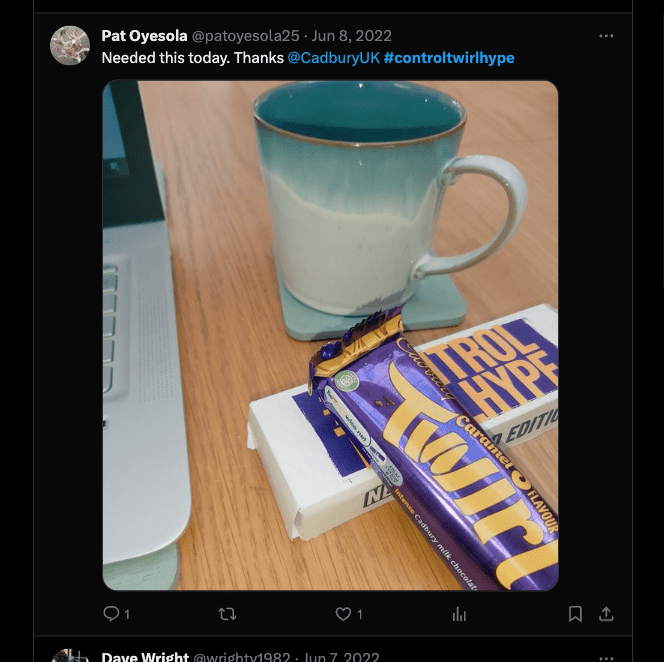Click the 'Needed this today' tweet text
Image resolution: width=664 pixels, height=662 pixels.
pyautogui.click(x=192, y=58)
